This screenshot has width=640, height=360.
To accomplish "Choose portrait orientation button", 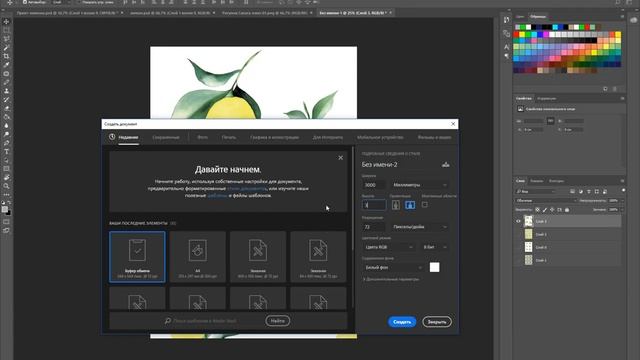I will [396, 205].
